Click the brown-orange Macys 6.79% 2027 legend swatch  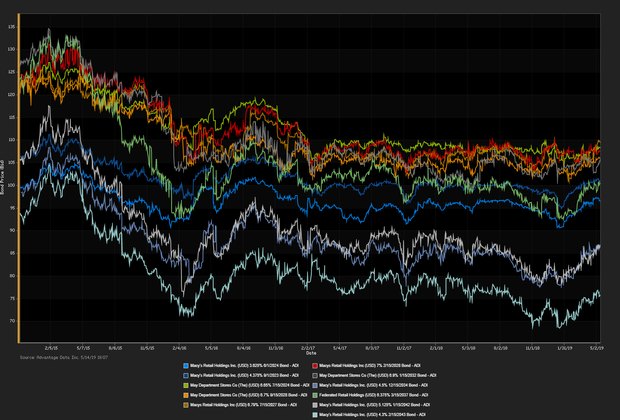(x=186, y=405)
